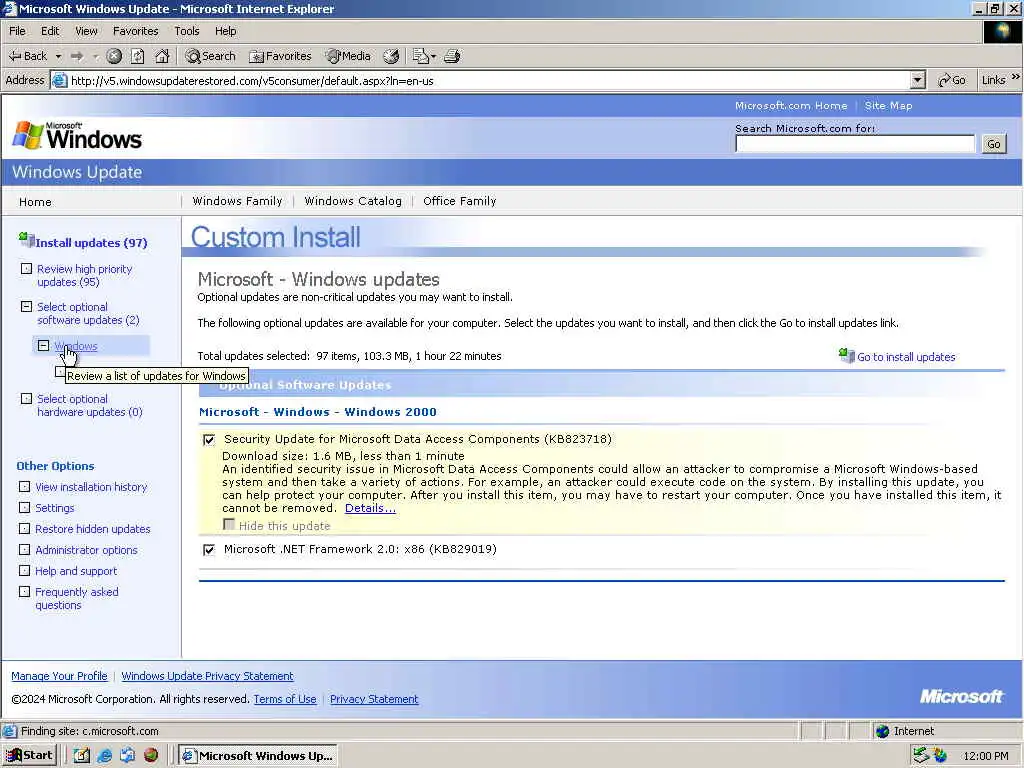Click the Install updates (97) icon
Screen dimensions: 1024x768
[26, 240]
